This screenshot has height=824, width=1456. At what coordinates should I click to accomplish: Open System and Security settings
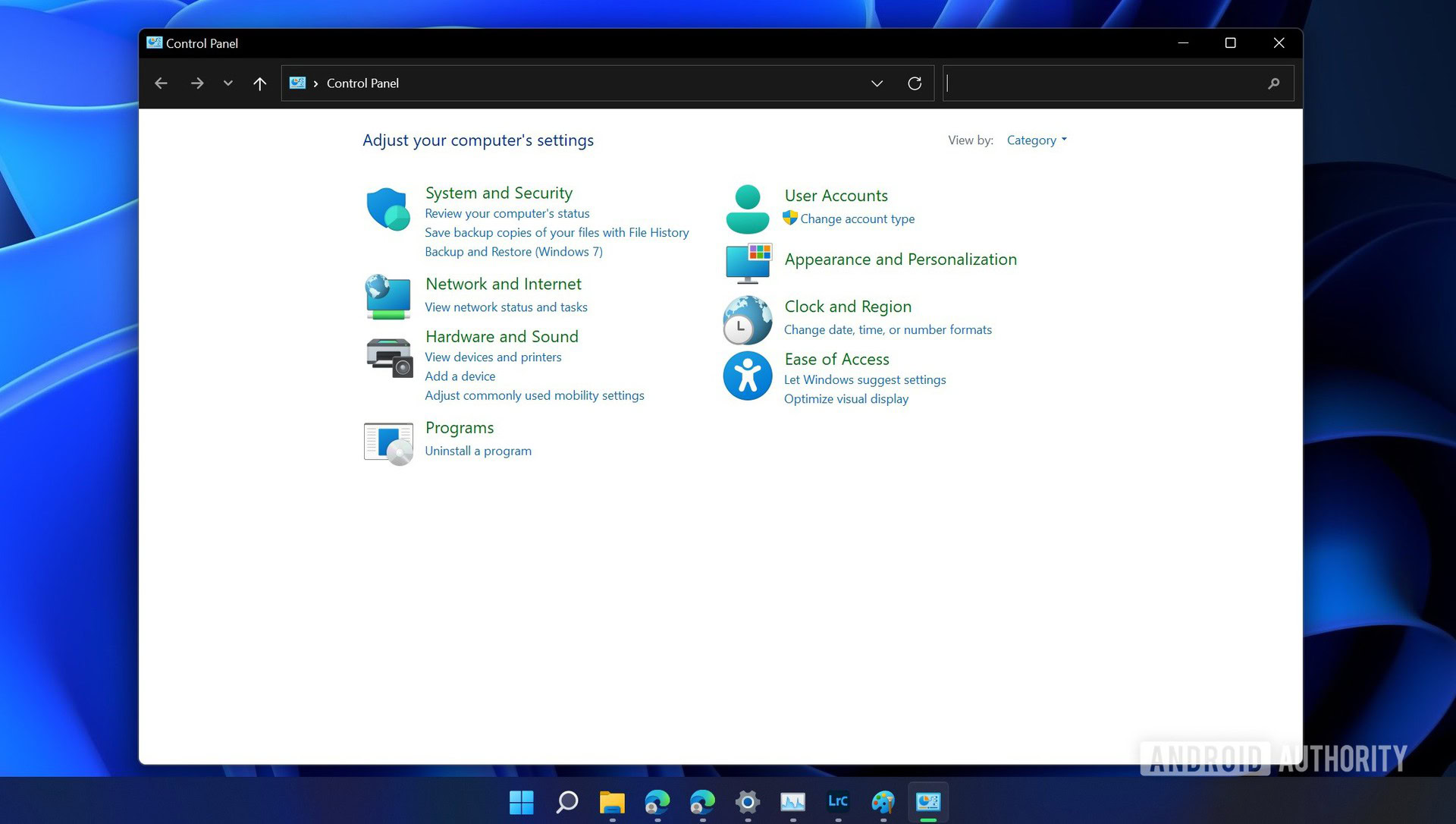(x=498, y=192)
